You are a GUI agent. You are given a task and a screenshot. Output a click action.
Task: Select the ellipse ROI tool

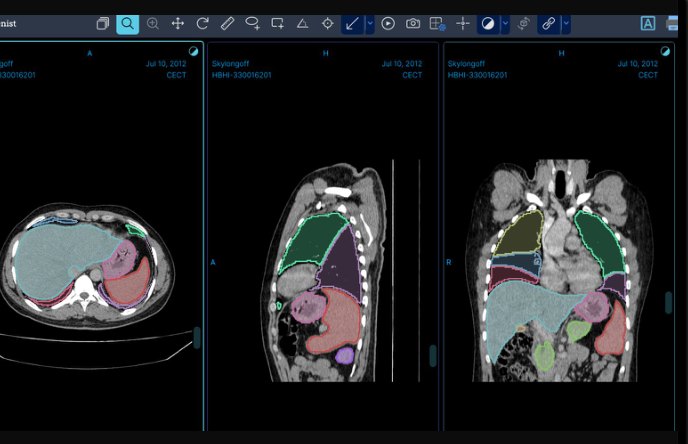252,24
